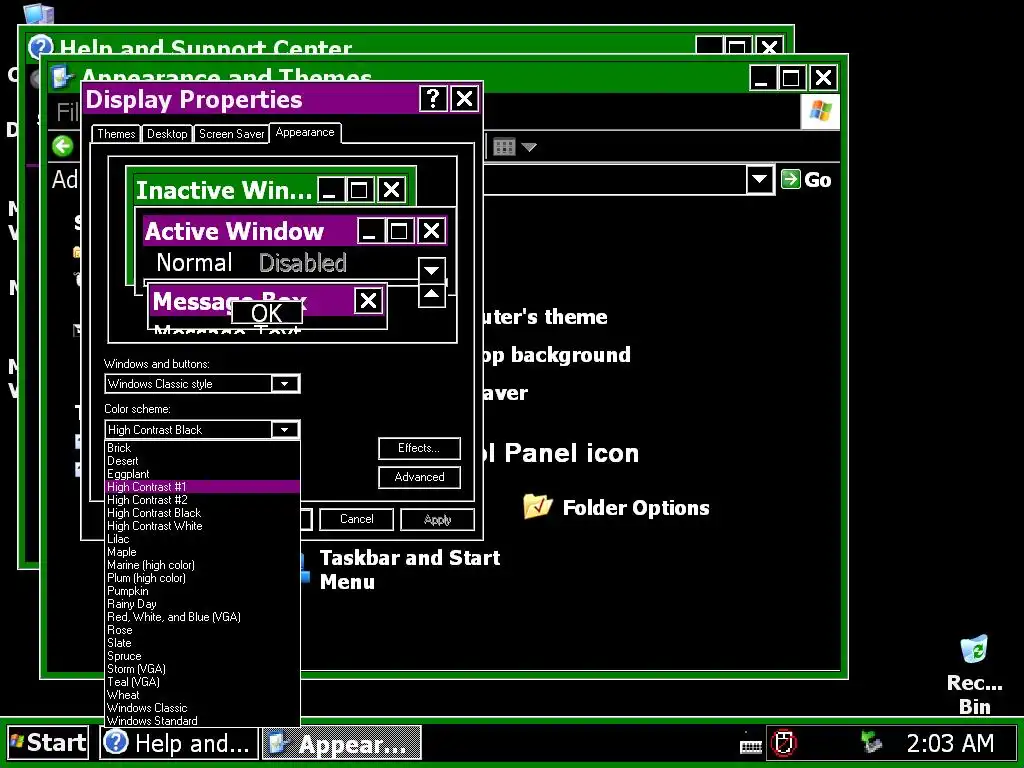
Task: Click the clock showing 2:03 AM
Action: (x=950, y=743)
